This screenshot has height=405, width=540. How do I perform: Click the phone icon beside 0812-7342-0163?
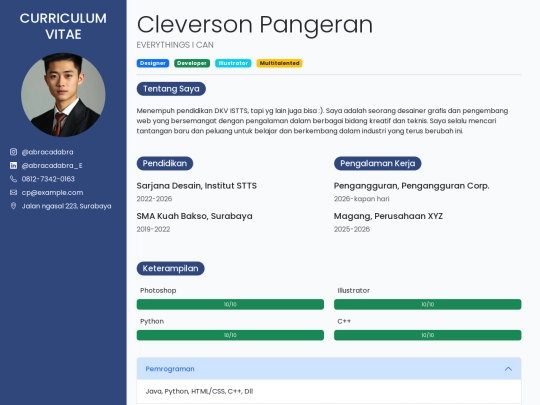click(x=13, y=179)
